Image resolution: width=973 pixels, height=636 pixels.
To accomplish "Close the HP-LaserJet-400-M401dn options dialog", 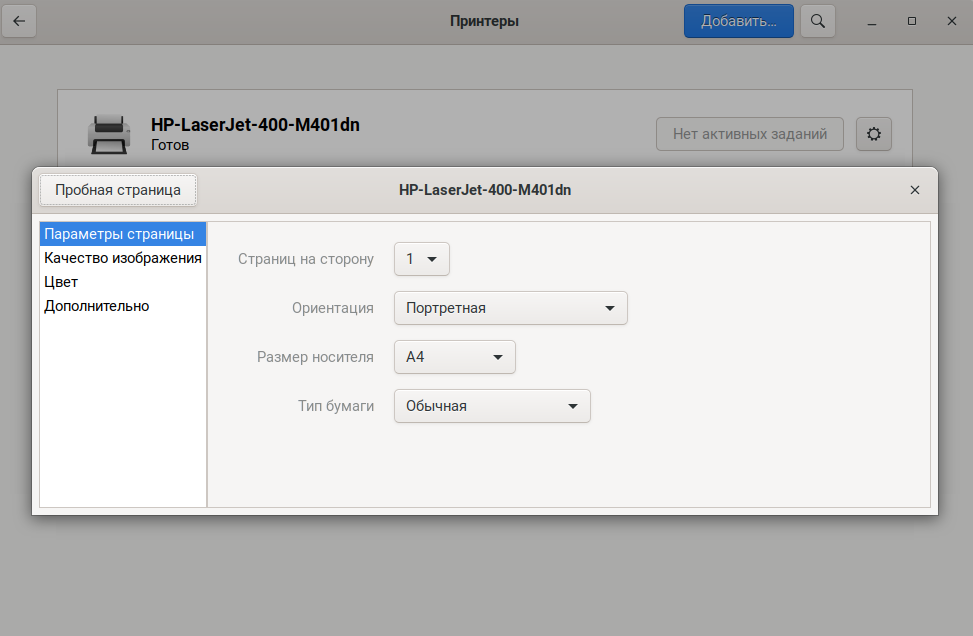I will coord(914,190).
